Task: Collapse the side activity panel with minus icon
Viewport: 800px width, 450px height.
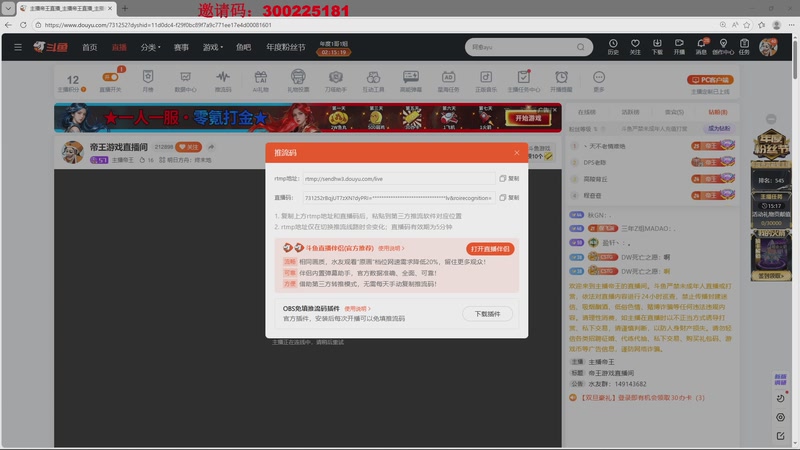Action: click(x=771, y=119)
